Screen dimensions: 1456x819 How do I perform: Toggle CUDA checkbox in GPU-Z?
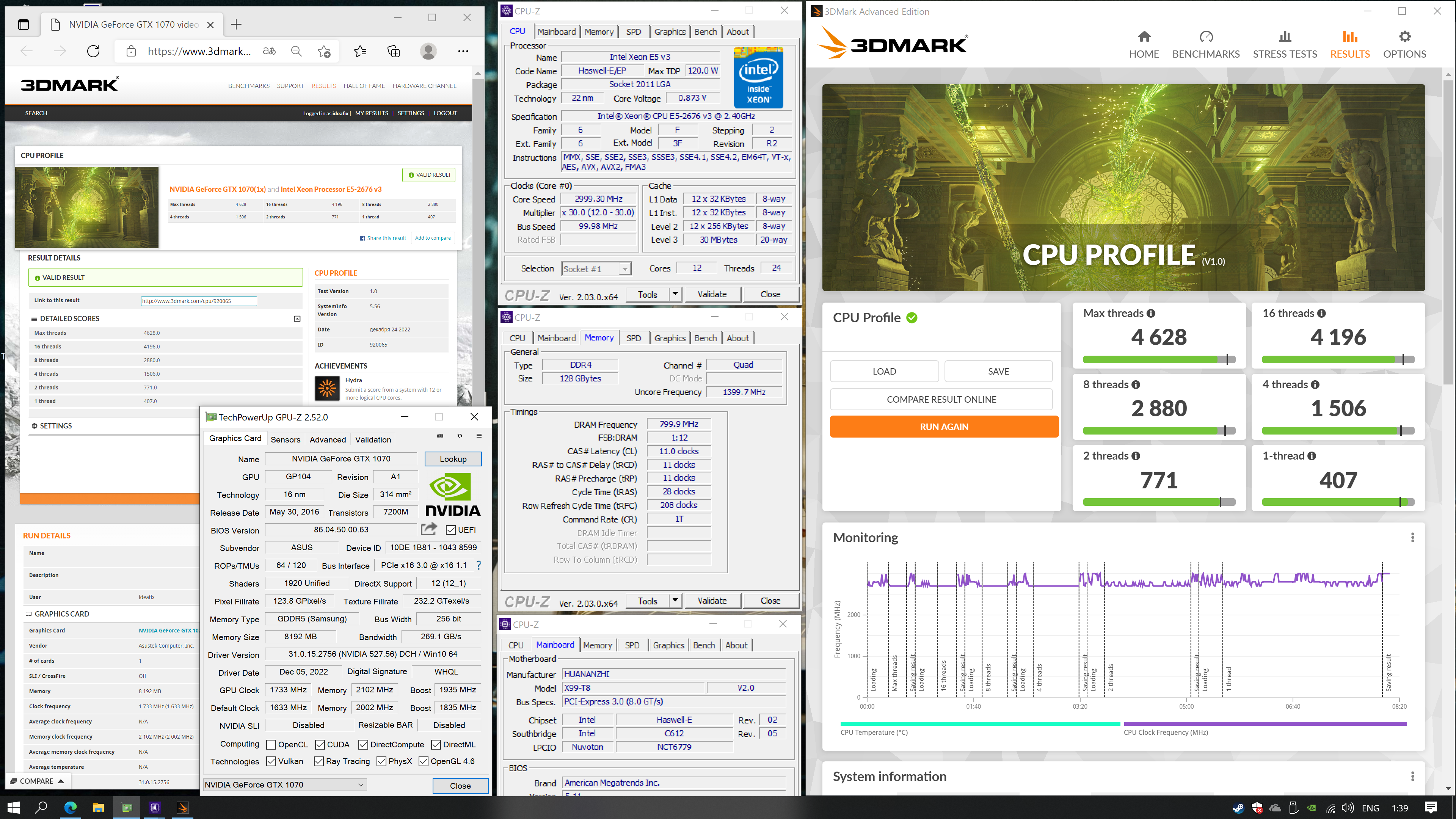coord(320,745)
